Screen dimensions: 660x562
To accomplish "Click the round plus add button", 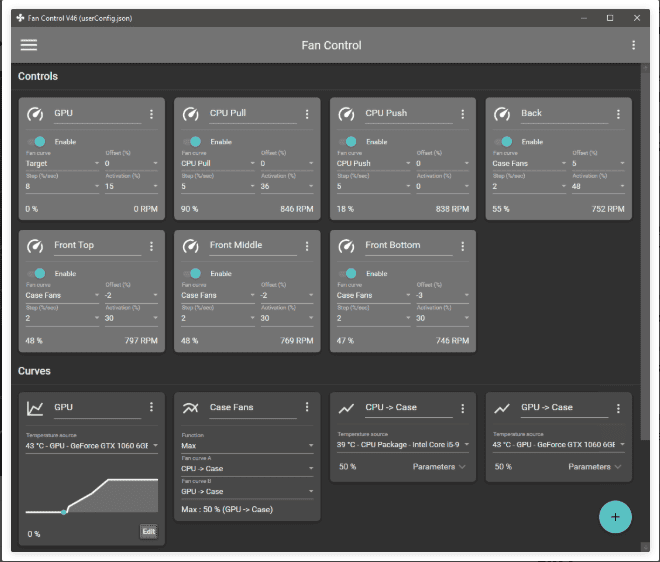I will pyautogui.click(x=615, y=517).
